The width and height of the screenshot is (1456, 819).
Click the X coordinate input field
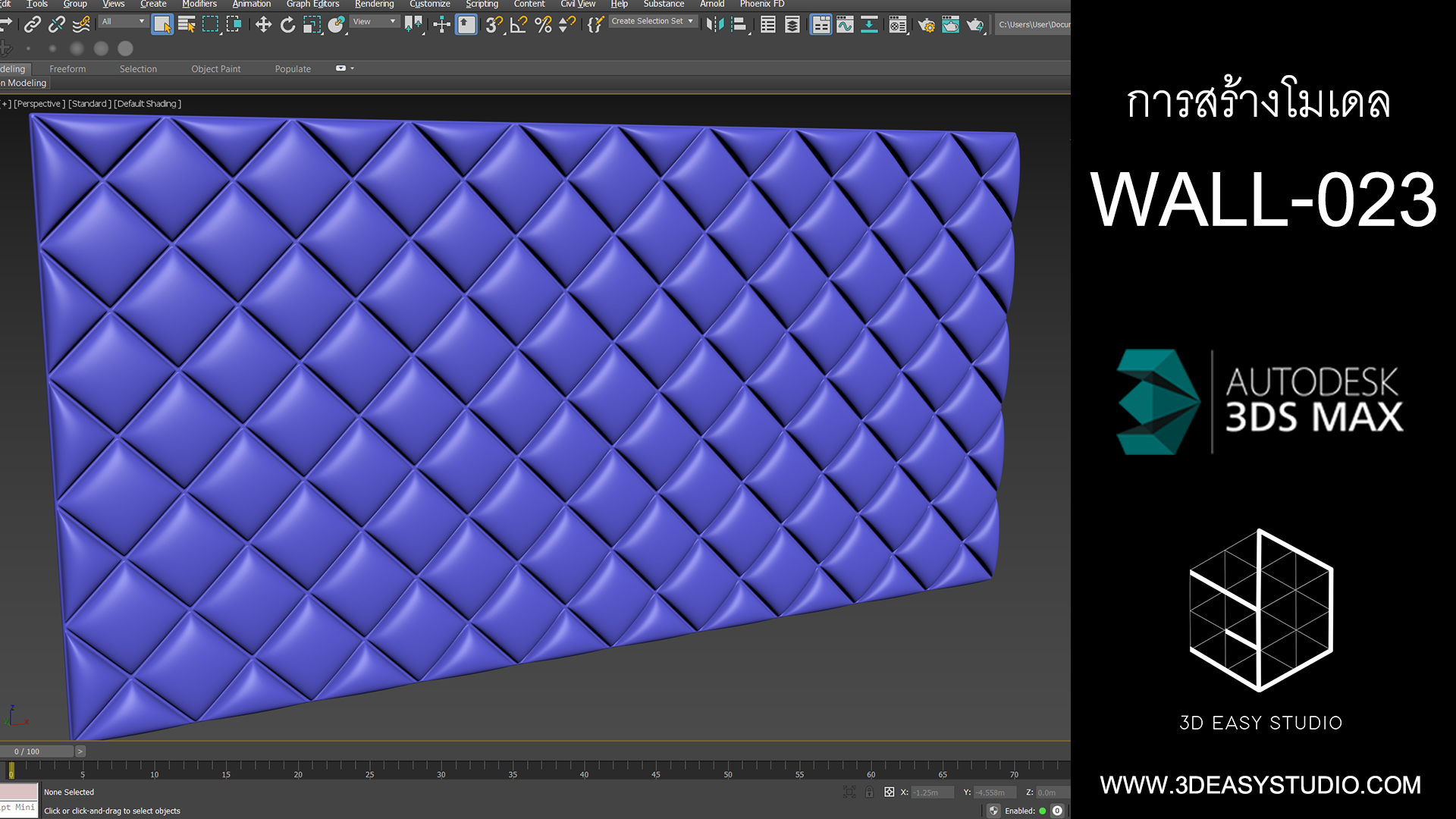pos(931,792)
